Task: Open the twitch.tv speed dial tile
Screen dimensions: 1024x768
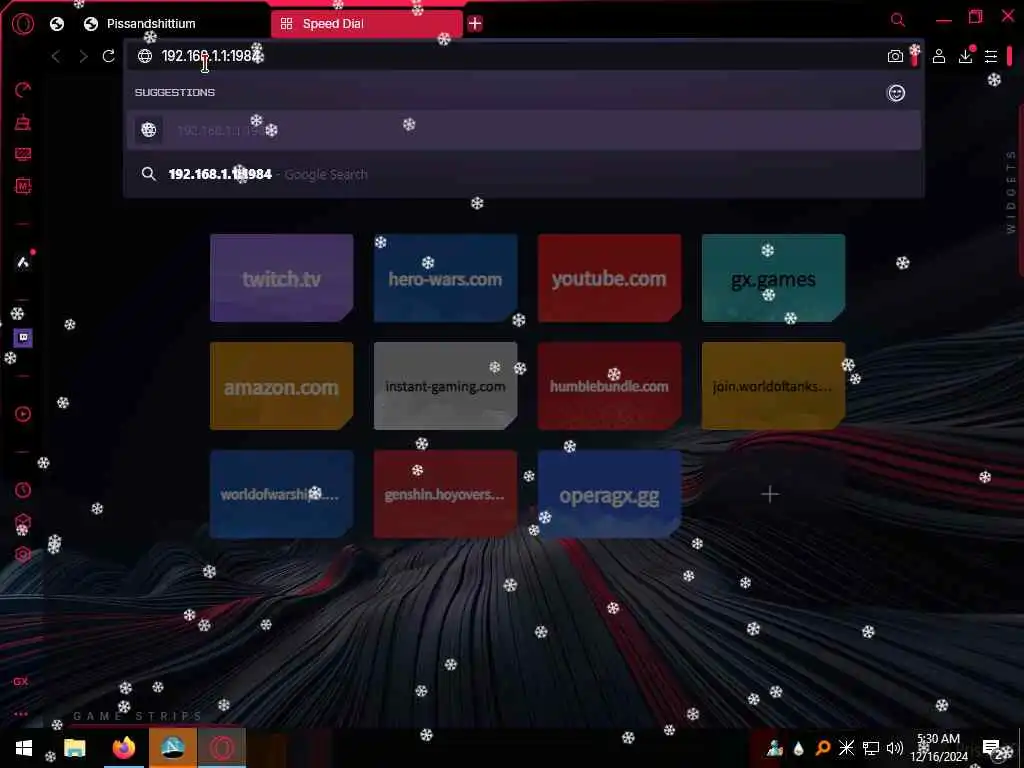Action: (281, 278)
